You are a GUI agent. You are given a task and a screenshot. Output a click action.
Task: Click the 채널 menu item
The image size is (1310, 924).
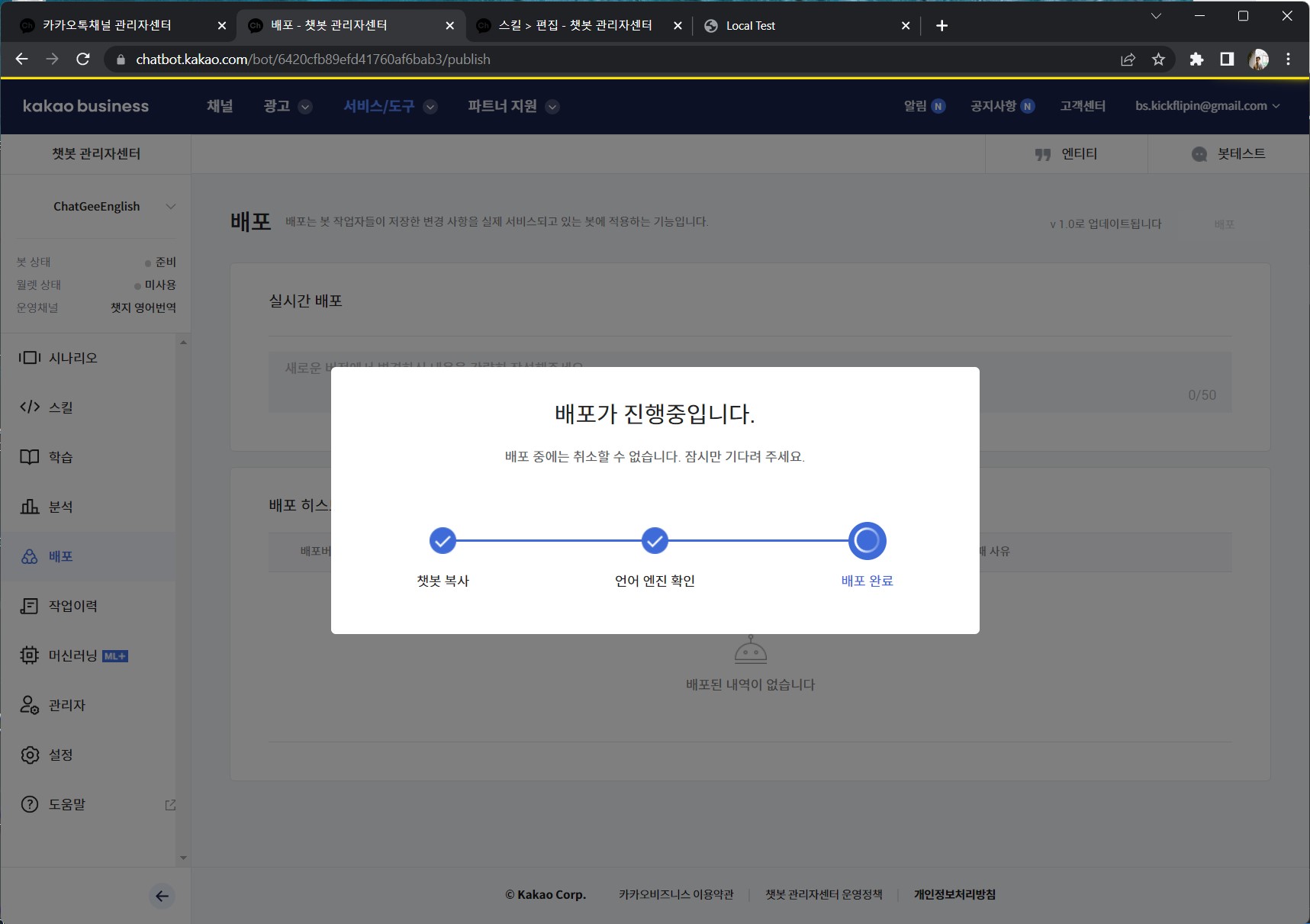click(x=220, y=106)
